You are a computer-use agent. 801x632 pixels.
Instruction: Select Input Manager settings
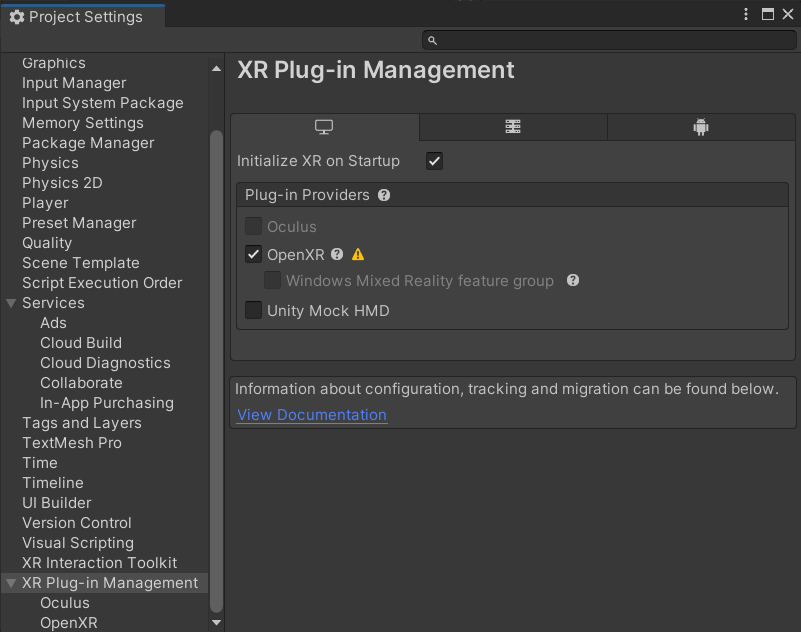pos(74,83)
